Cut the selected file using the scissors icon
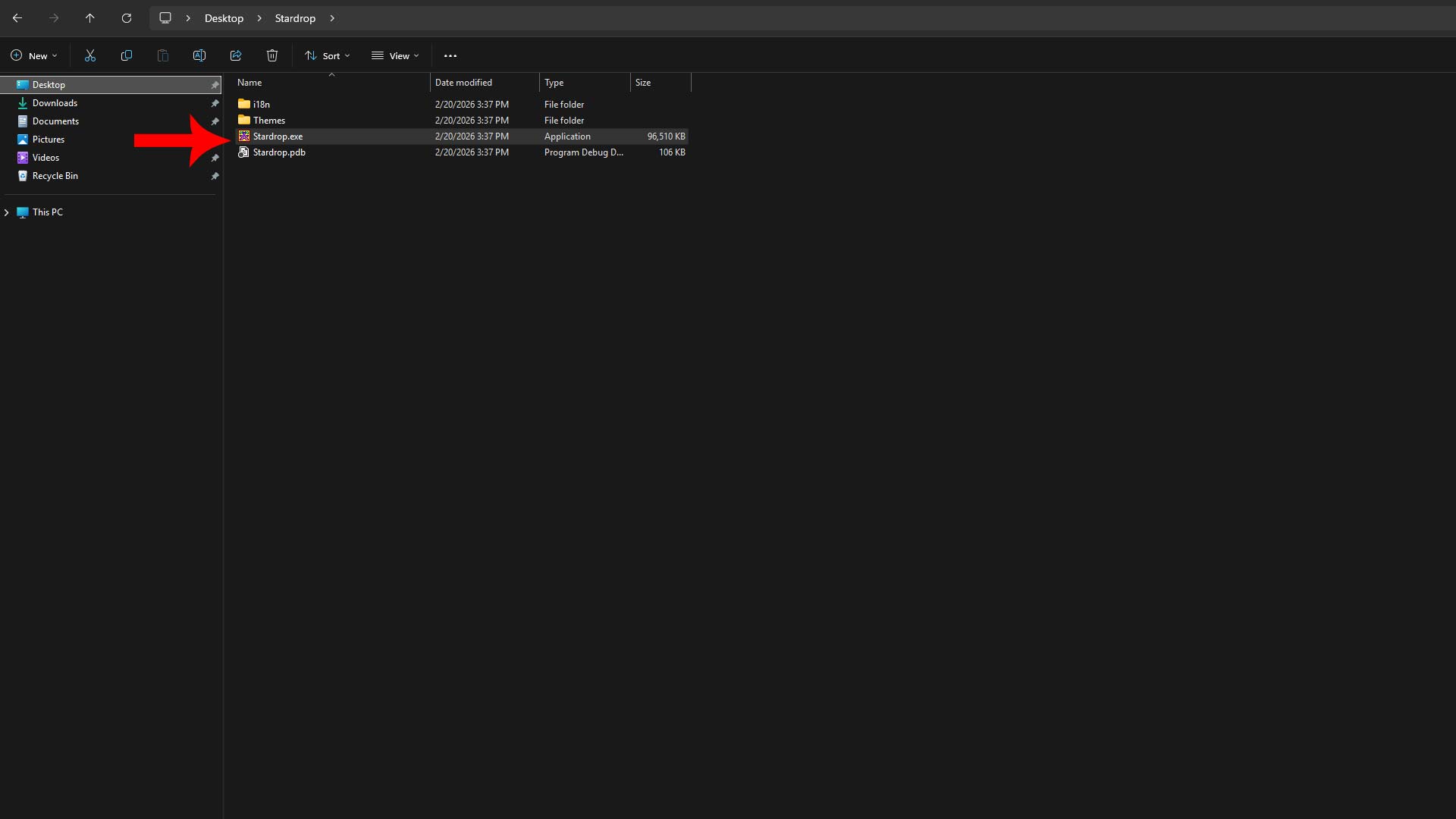This screenshot has width=1456, height=819. [90, 55]
